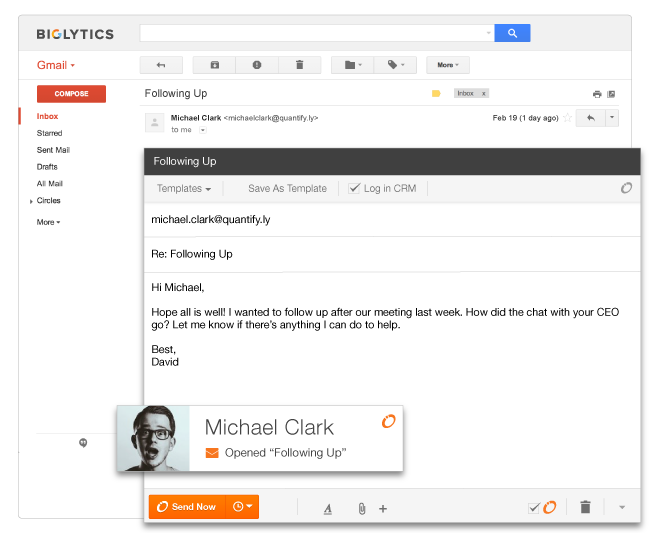Click Opened "Following Up" notification text
Image resolution: width=650 pixels, height=533 pixels.
(x=285, y=453)
